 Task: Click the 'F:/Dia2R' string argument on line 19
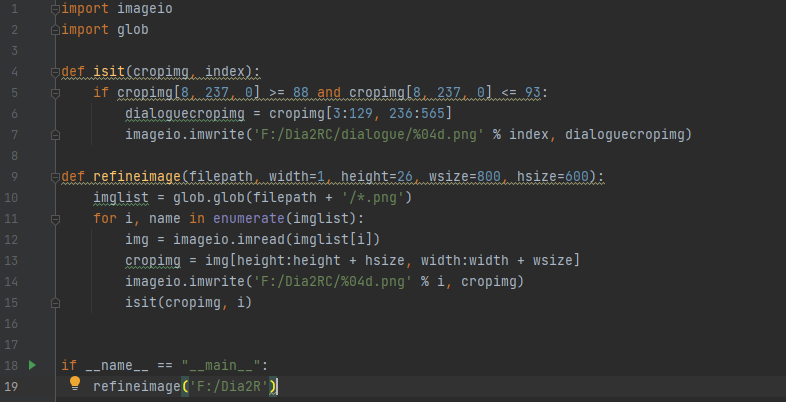coord(229,386)
